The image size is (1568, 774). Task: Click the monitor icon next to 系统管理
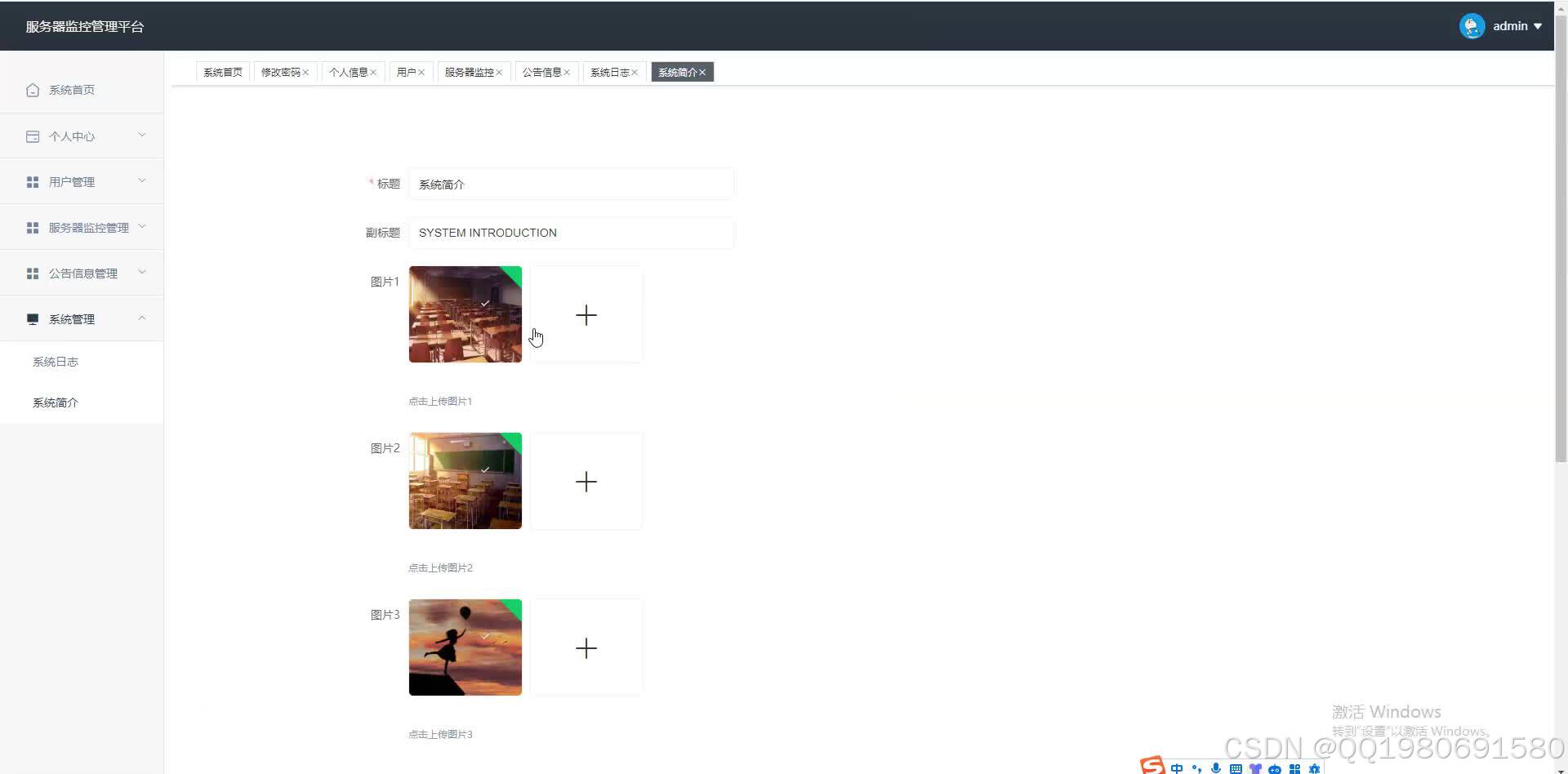click(33, 319)
